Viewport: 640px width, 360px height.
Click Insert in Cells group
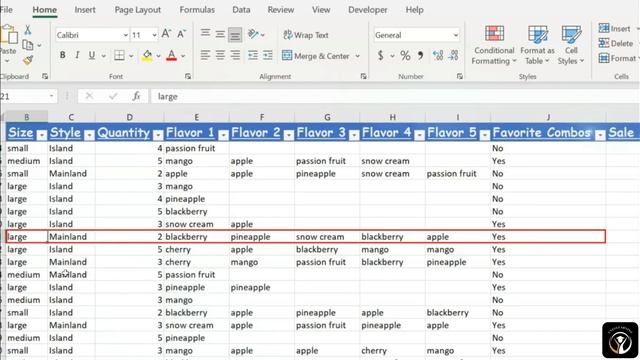615,29
